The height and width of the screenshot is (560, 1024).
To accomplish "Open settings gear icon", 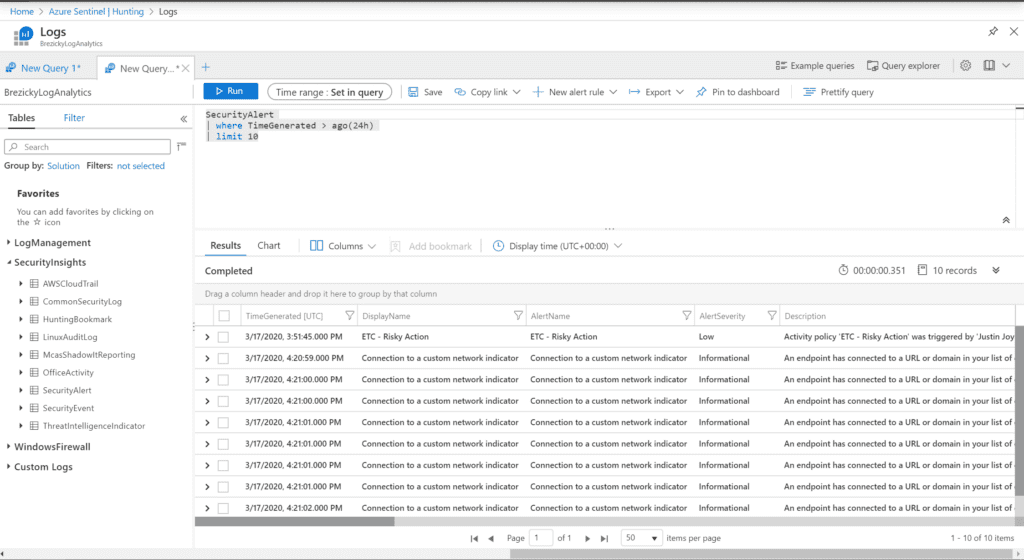I will [x=965, y=65].
